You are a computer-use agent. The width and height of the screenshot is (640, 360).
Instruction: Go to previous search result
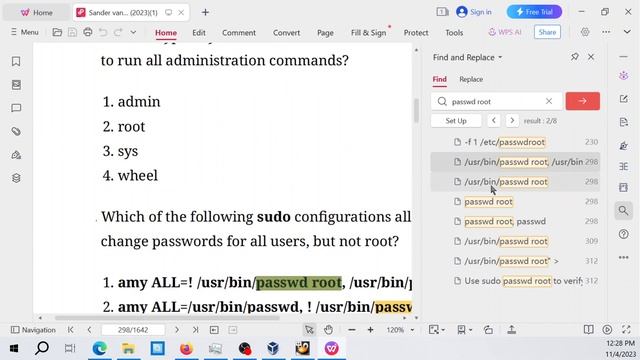[x=493, y=120]
